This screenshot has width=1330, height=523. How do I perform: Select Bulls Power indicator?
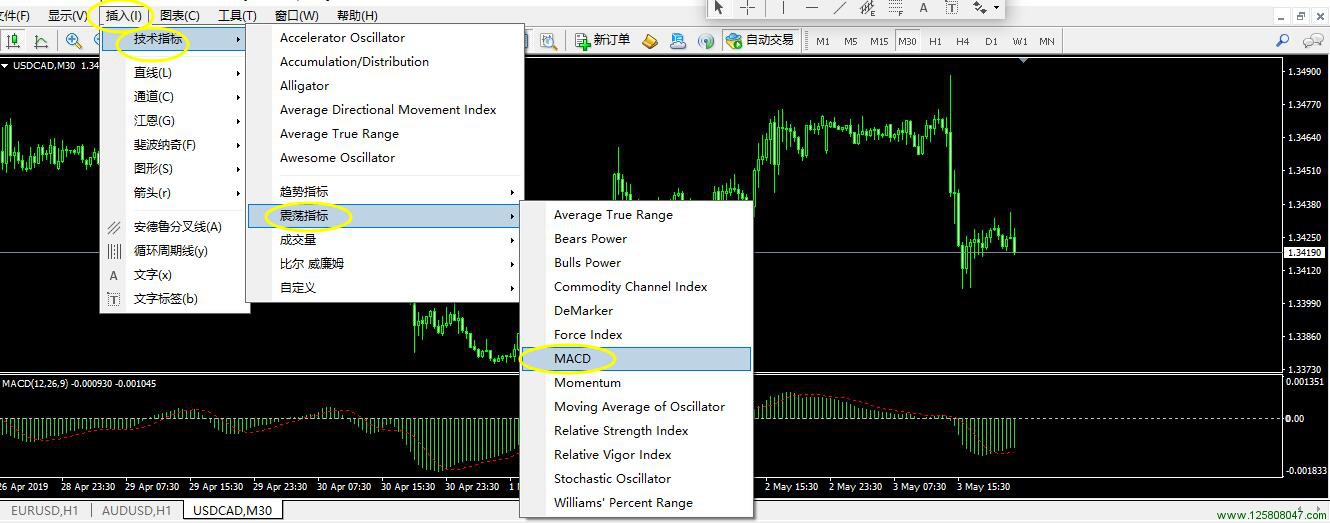[x=636, y=263]
